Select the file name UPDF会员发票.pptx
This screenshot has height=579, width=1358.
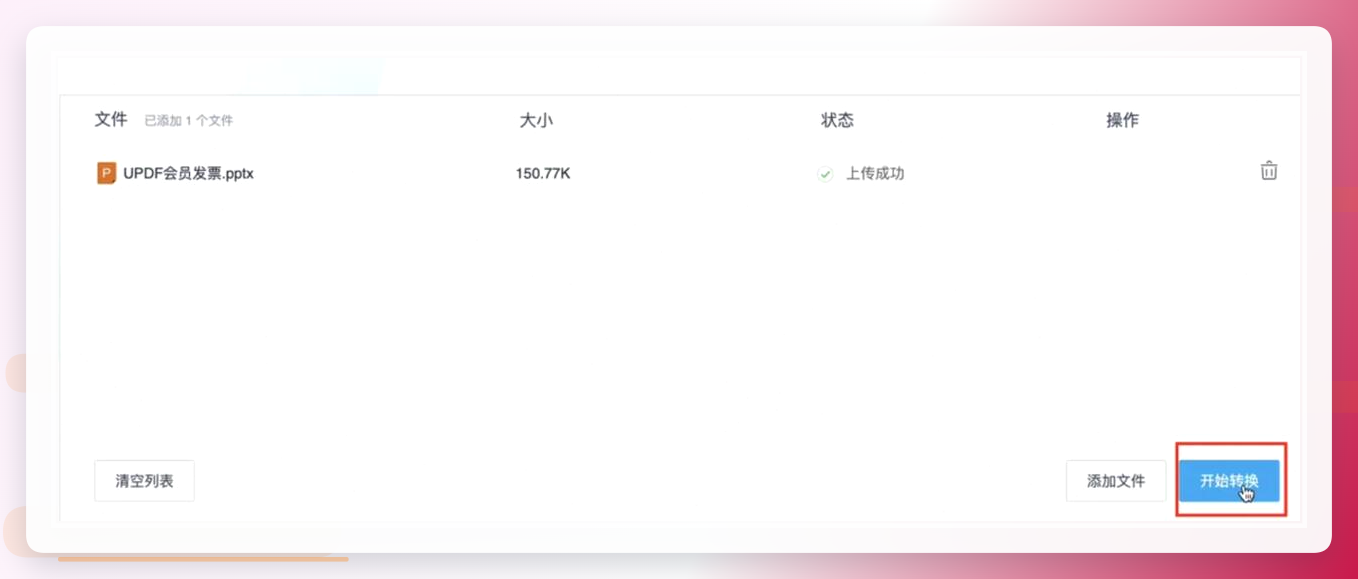[188, 173]
